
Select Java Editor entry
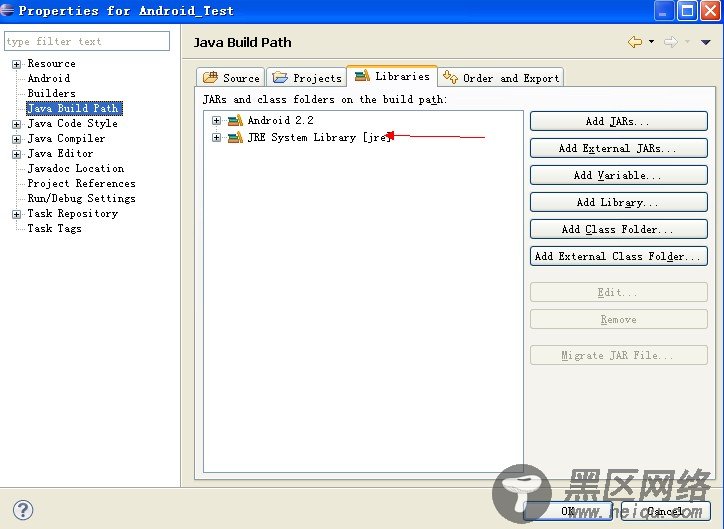click(x=60, y=153)
